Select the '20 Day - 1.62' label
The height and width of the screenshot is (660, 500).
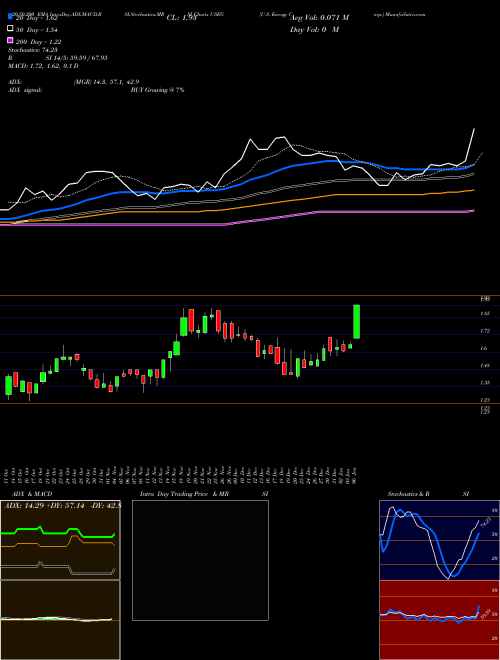[37, 18]
